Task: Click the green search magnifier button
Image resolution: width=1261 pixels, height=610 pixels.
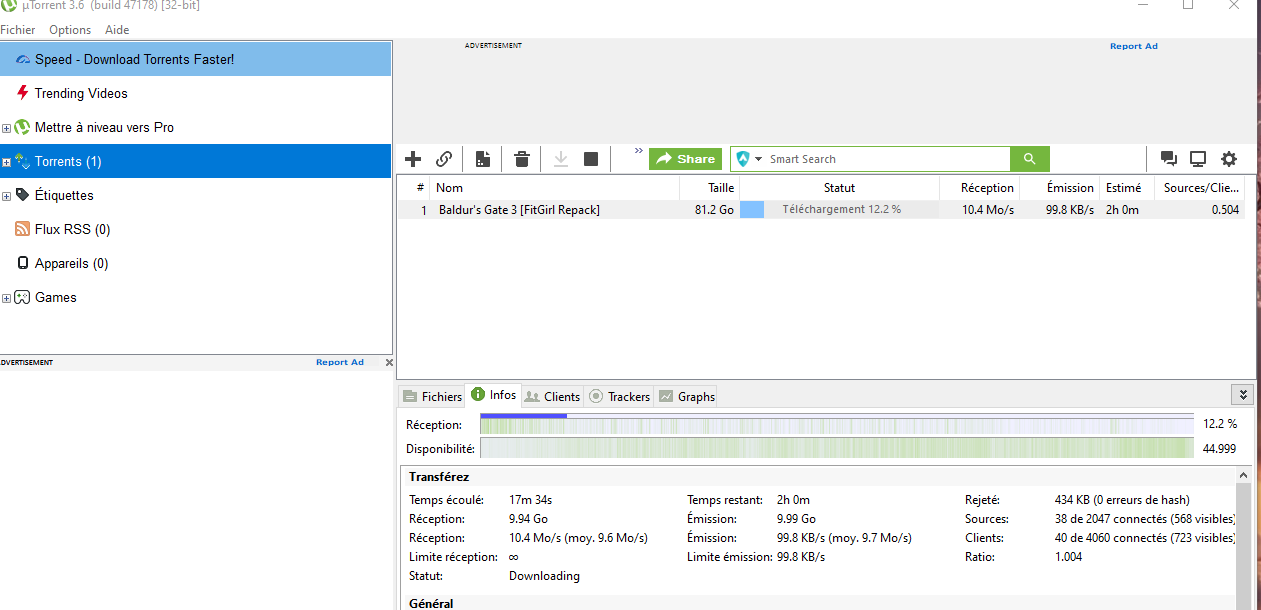Action: 1030,159
